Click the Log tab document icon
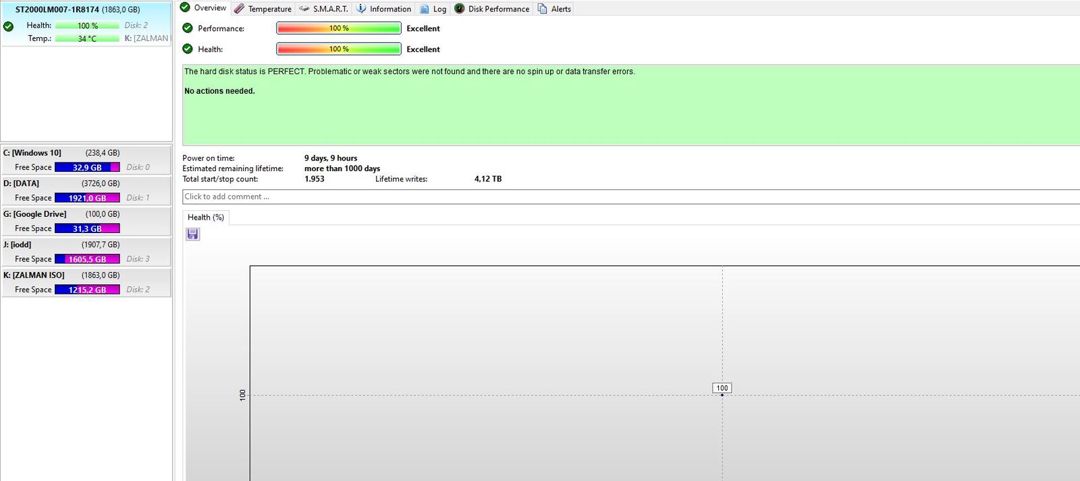Screen dimensions: 1080x481 (x=424, y=8)
